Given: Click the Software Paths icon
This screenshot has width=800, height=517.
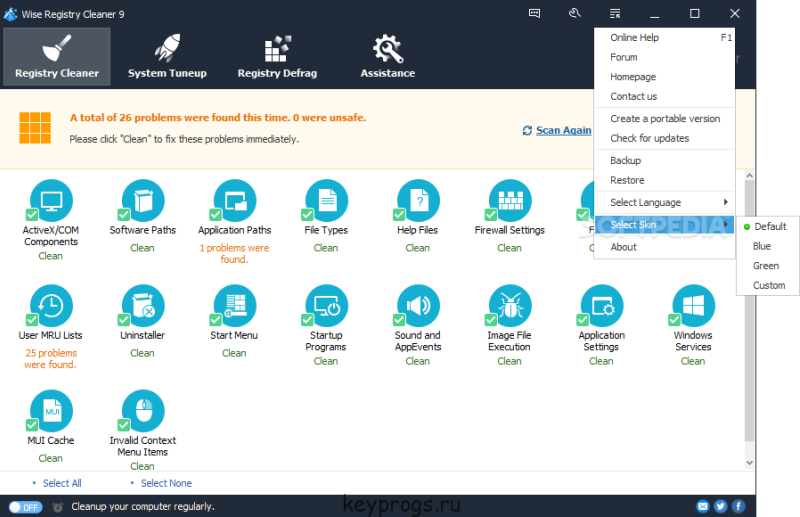Looking at the screenshot, I should [x=143, y=200].
